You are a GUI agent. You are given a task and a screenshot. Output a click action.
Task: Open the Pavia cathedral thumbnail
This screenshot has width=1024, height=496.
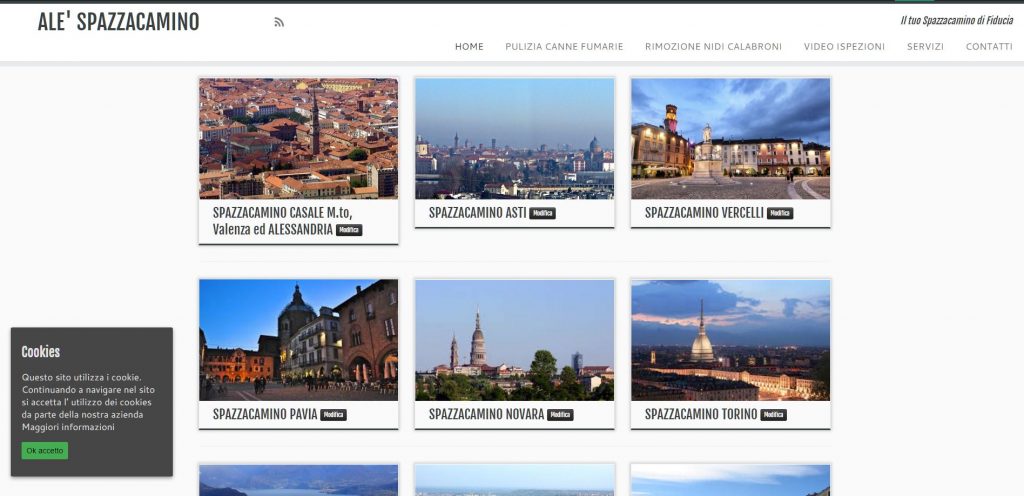pyautogui.click(x=298, y=339)
